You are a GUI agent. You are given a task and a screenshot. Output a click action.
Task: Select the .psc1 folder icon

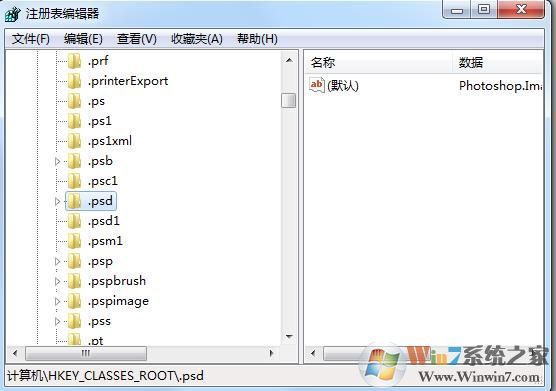pos(74,181)
